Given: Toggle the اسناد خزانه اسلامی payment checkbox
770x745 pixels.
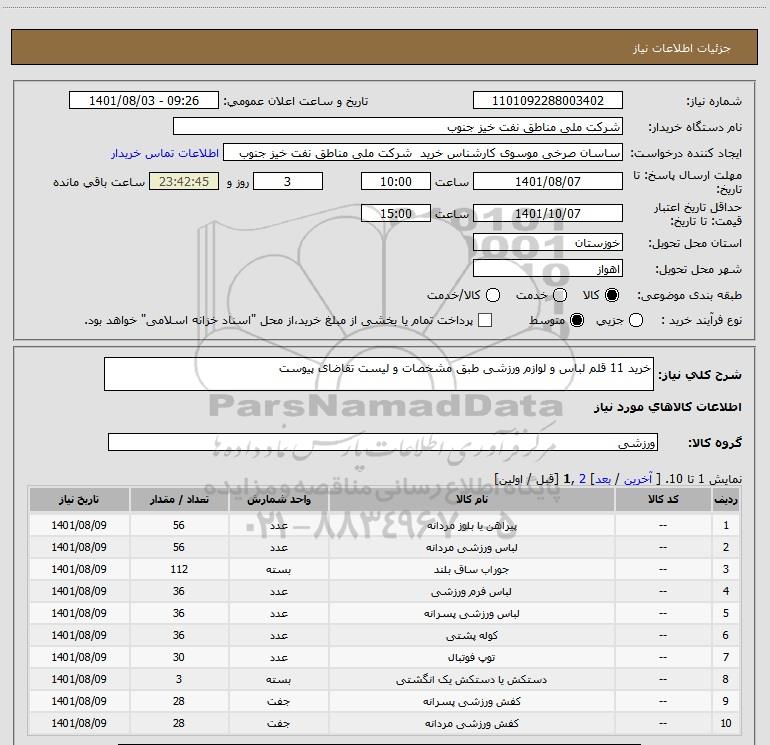Looking at the screenshot, I should [486, 320].
